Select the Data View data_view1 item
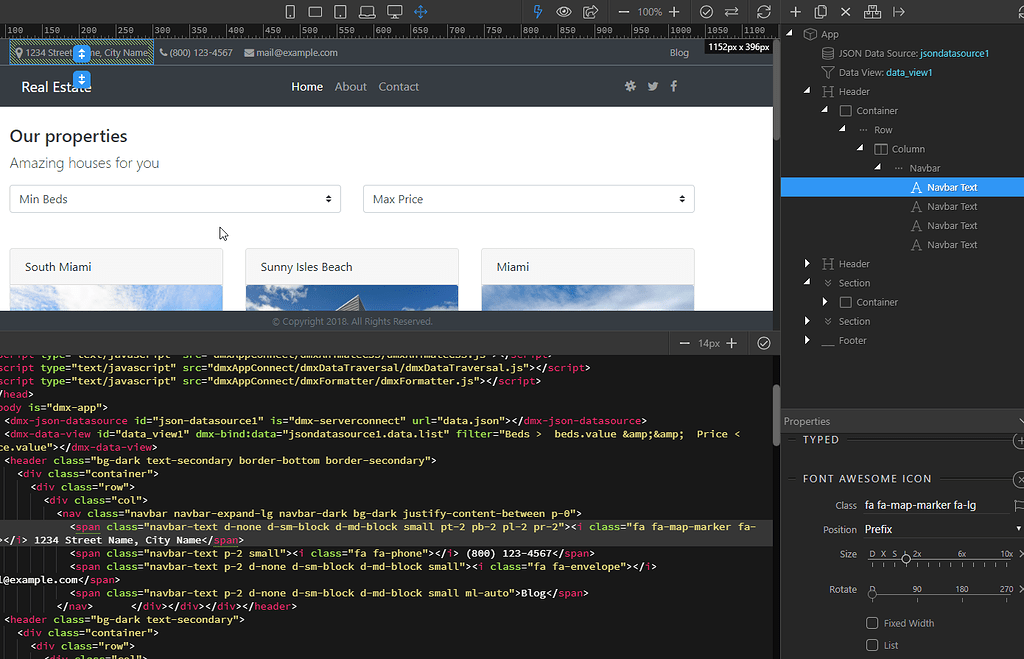Image resolution: width=1024 pixels, height=659 pixels. pos(876,72)
